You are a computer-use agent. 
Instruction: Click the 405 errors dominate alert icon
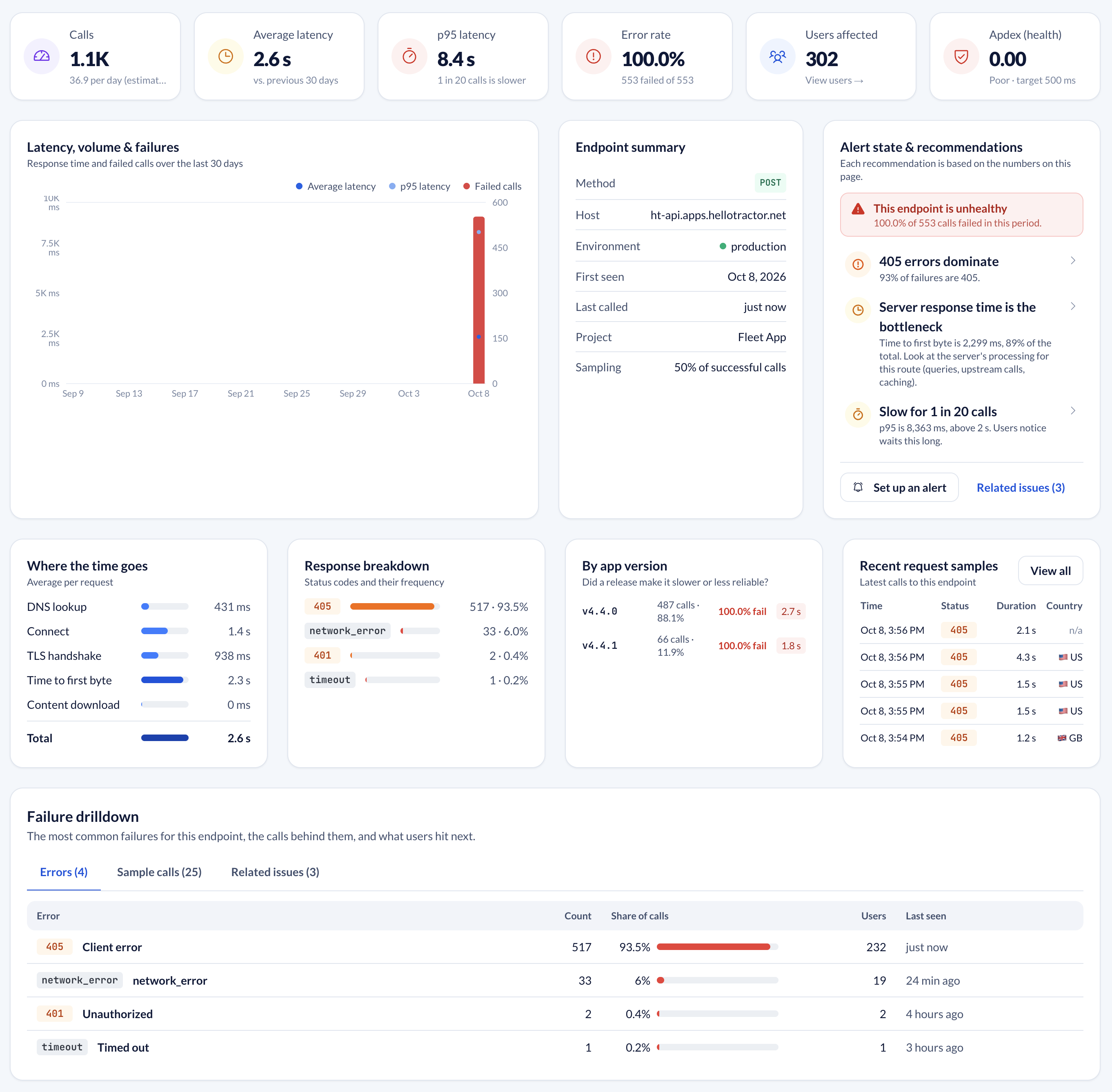tap(858, 264)
